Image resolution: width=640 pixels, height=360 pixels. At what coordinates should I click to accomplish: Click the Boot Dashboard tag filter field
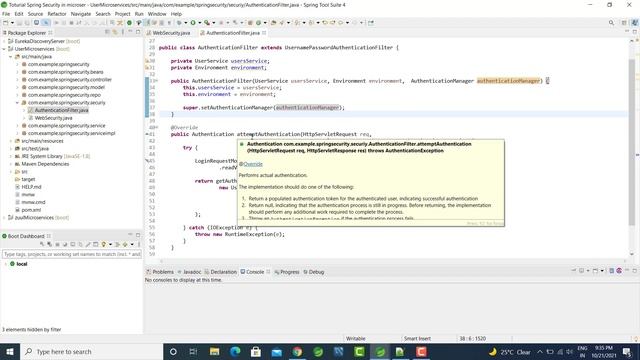[72, 254]
